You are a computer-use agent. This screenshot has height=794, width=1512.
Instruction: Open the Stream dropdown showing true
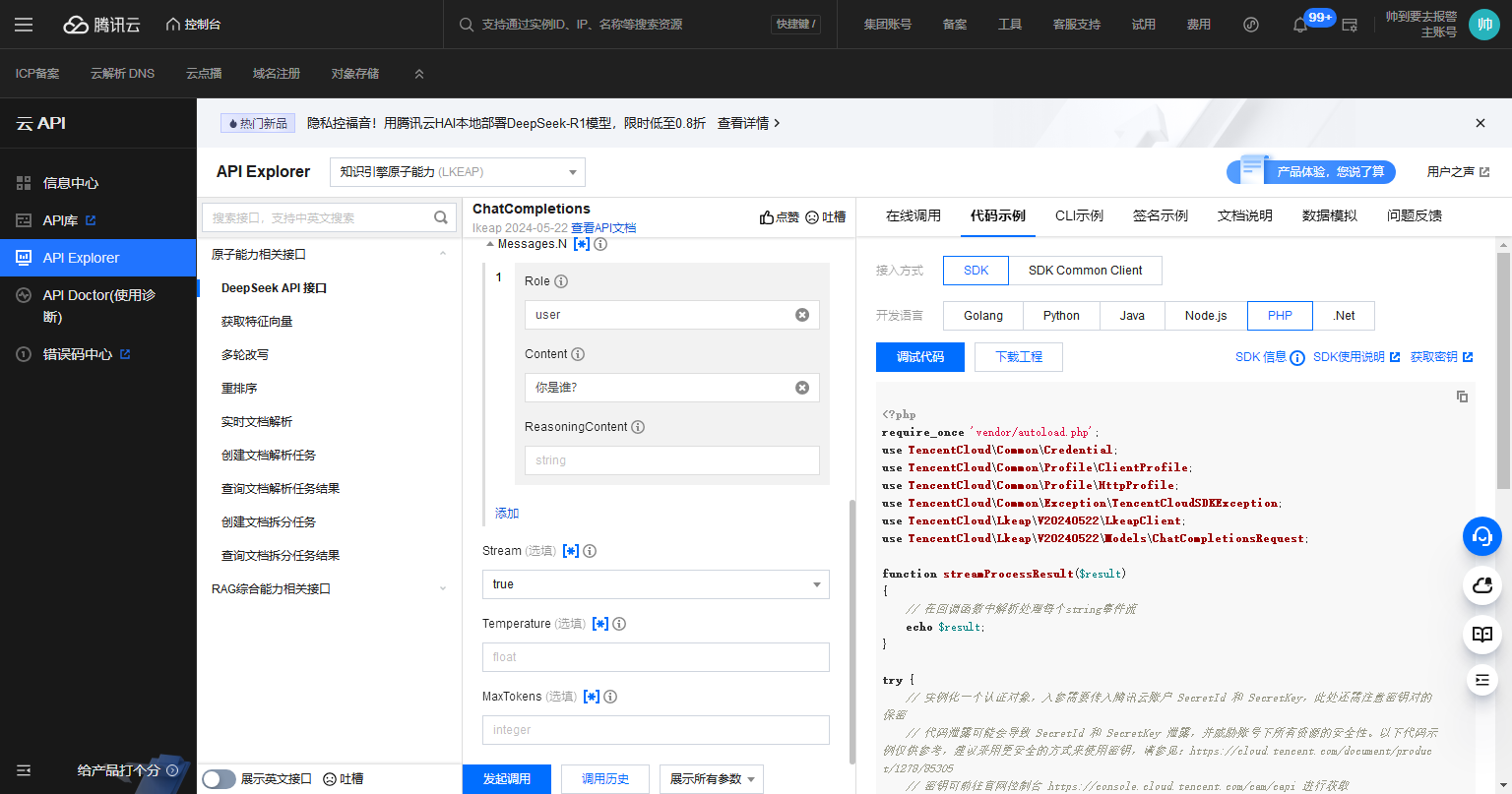[656, 584]
